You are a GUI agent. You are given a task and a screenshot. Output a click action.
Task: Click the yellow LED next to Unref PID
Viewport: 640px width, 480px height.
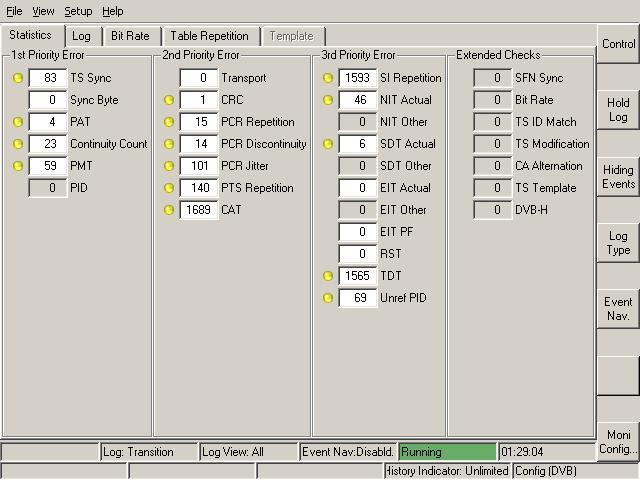tap(327, 298)
